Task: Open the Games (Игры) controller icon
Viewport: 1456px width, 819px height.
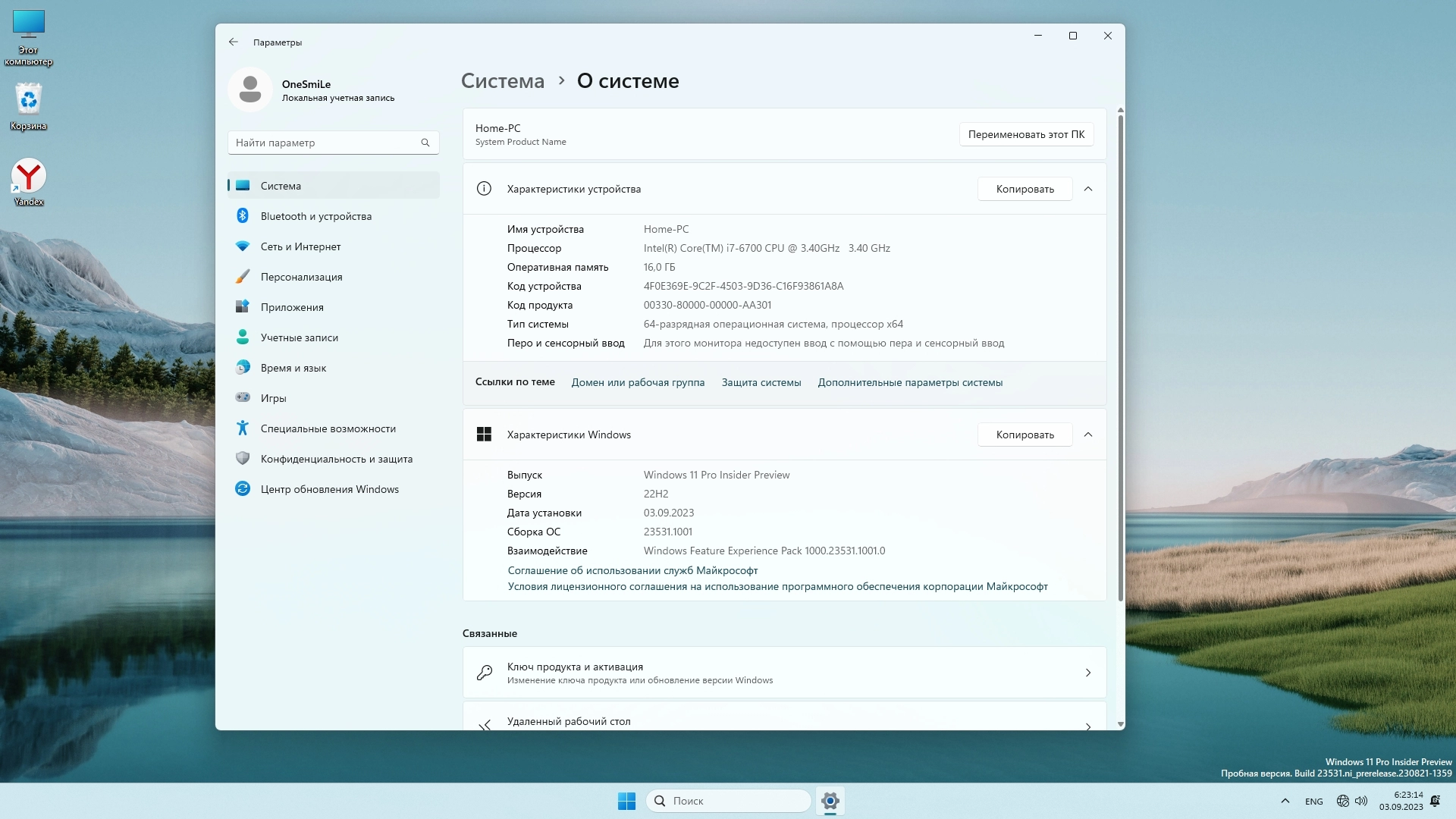Action: pos(243,398)
